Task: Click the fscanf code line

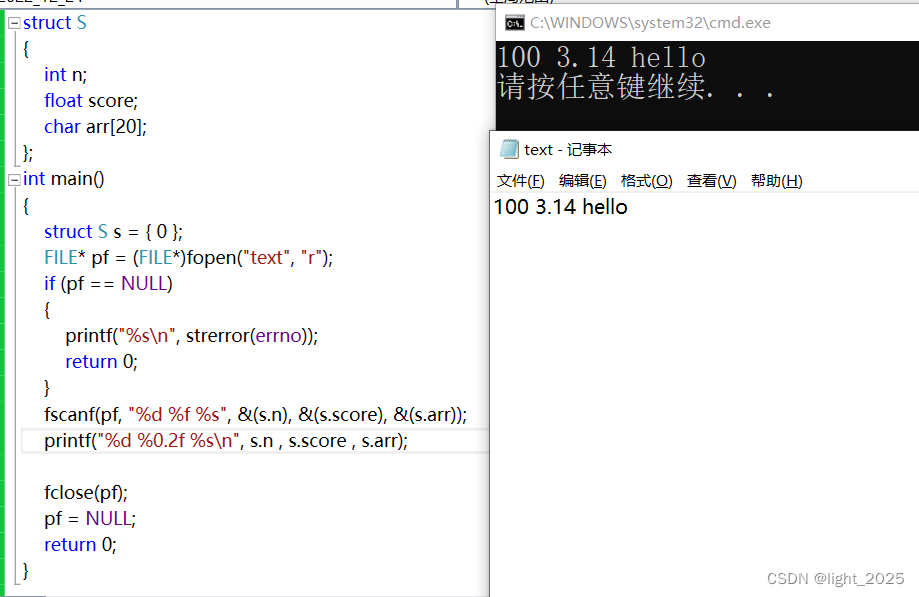Action: [x=256, y=415]
